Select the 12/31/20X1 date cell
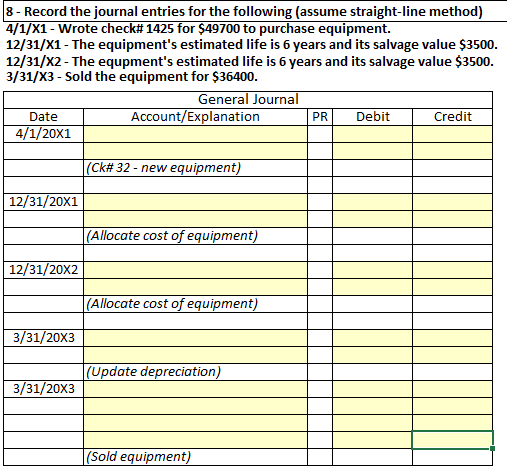This screenshot has height=470, width=507. (43, 202)
